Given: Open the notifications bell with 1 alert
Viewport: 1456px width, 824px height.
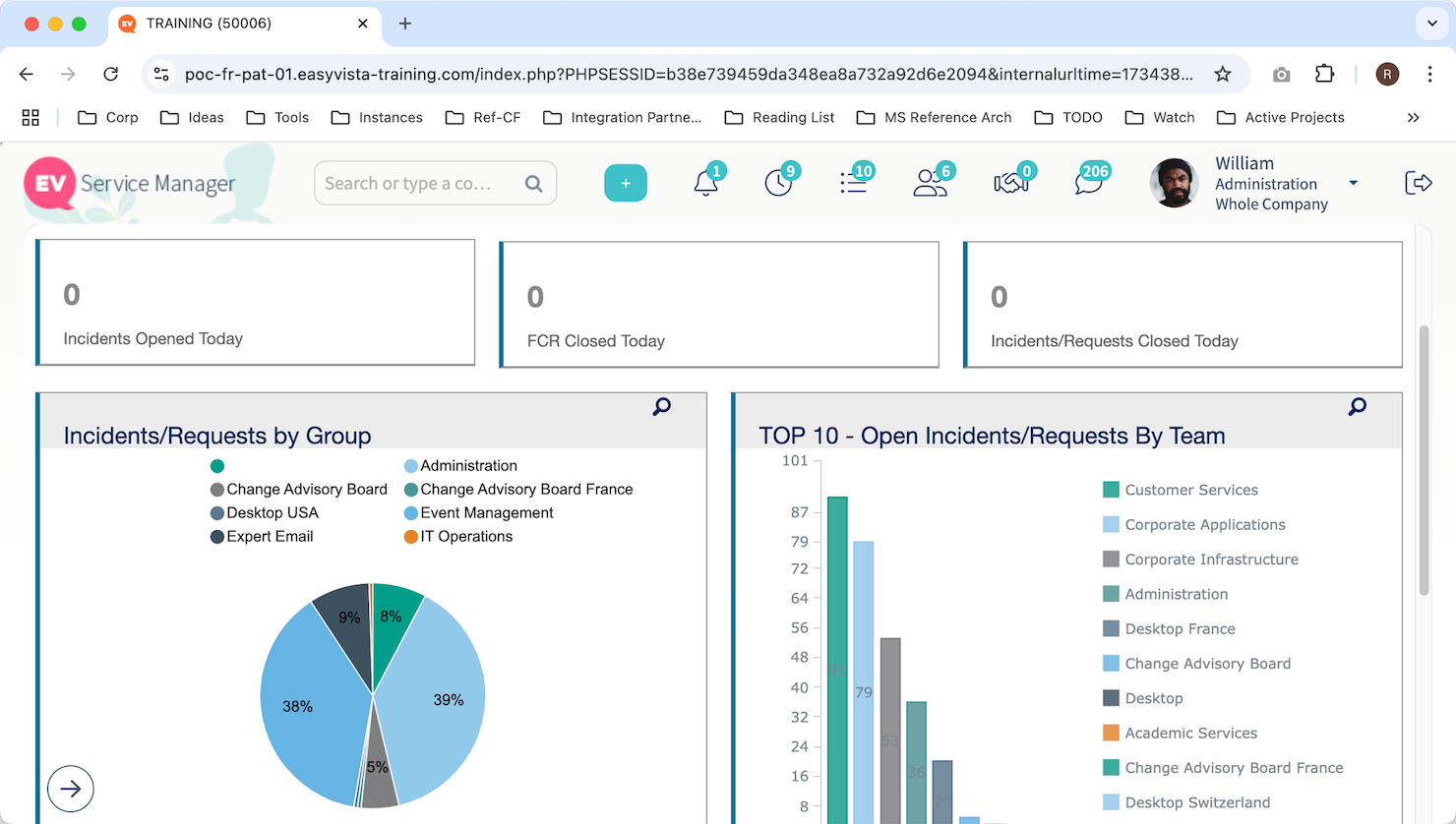Looking at the screenshot, I should pos(704,183).
